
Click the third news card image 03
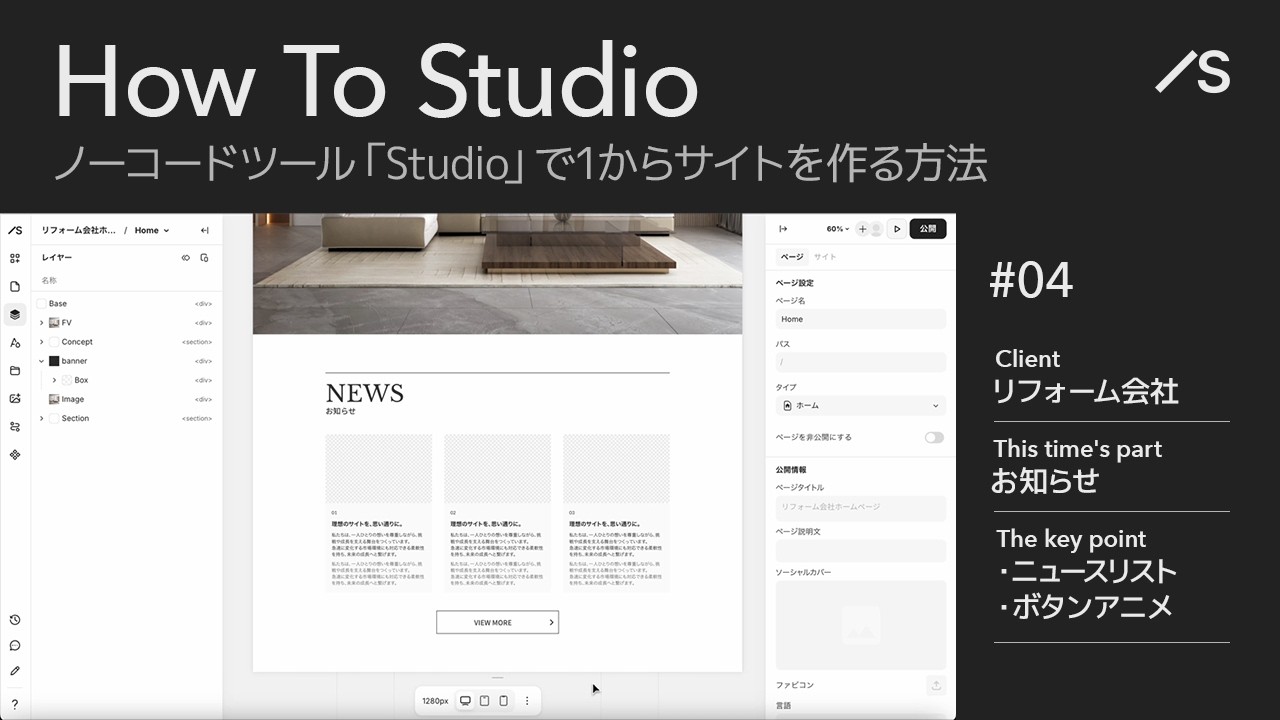pos(616,469)
